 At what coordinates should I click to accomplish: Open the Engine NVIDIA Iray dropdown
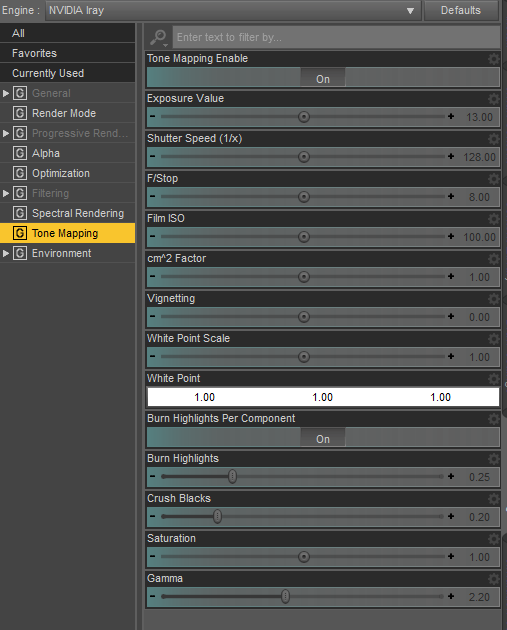pyautogui.click(x=233, y=10)
